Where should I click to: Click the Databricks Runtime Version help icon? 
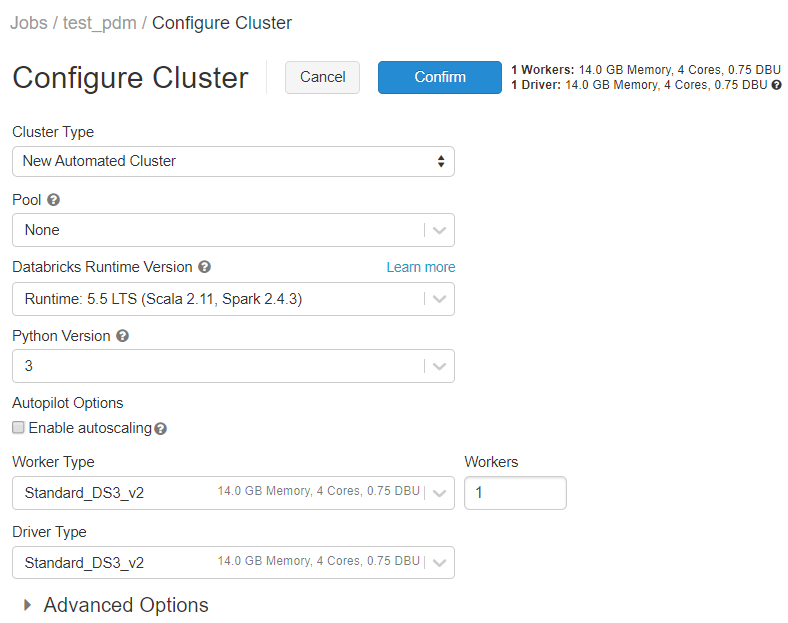tap(204, 267)
